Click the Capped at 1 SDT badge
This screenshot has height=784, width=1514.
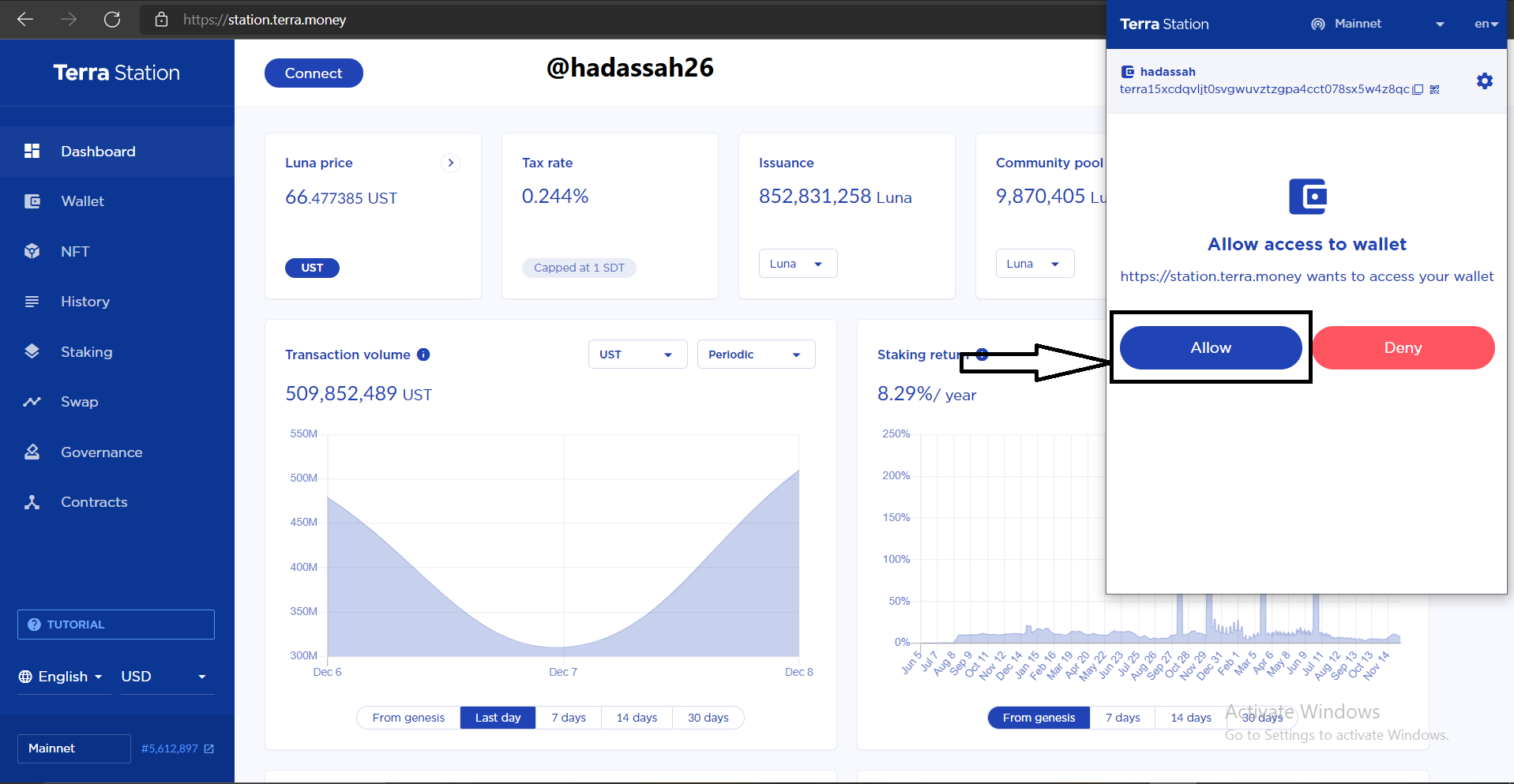579,268
